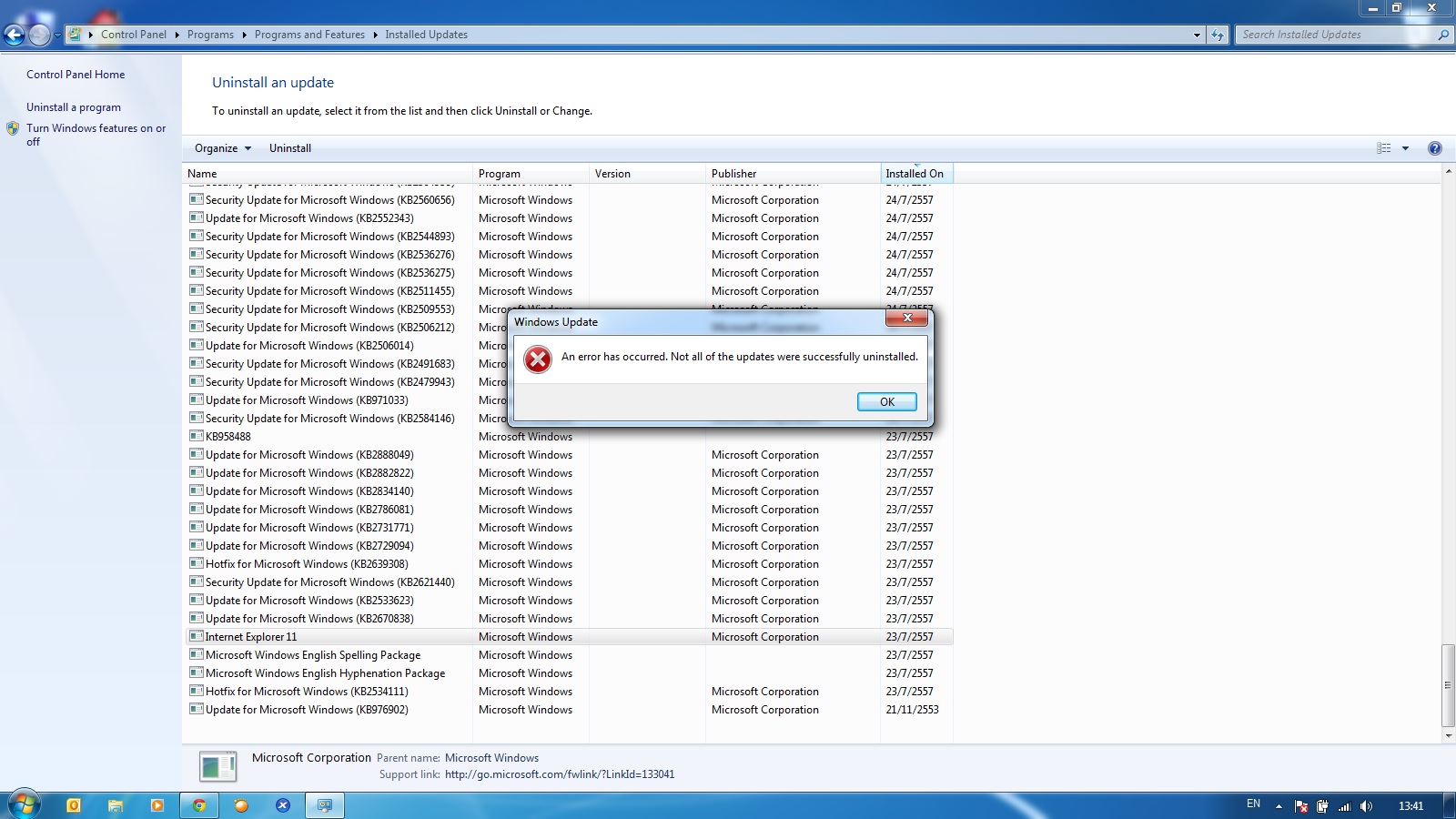Open Chrome from the taskbar
1456x819 pixels.
(x=199, y=805)
